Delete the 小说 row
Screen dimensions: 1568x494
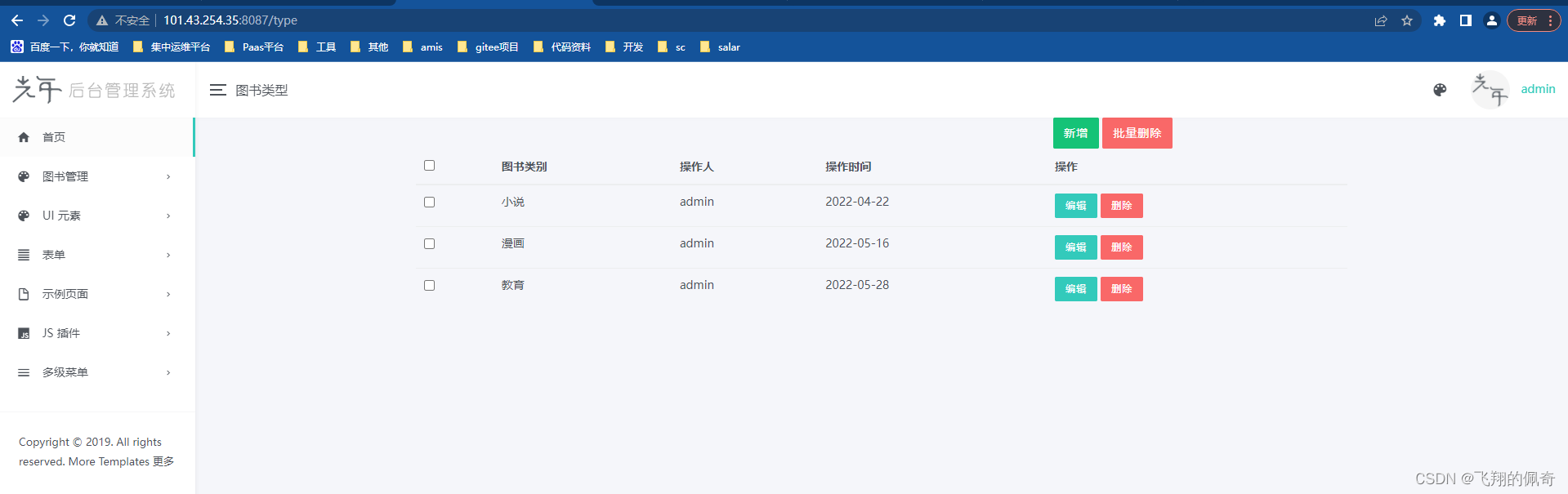[1121, 206]
